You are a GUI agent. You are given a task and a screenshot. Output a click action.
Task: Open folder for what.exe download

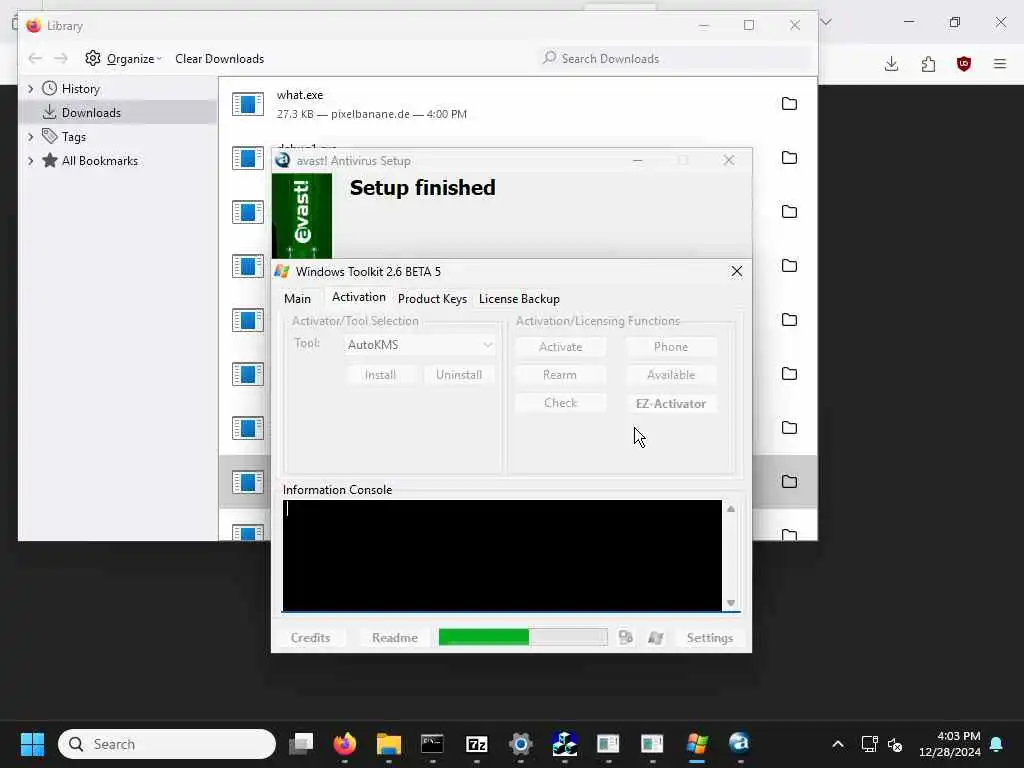click(x=789, y=104)
